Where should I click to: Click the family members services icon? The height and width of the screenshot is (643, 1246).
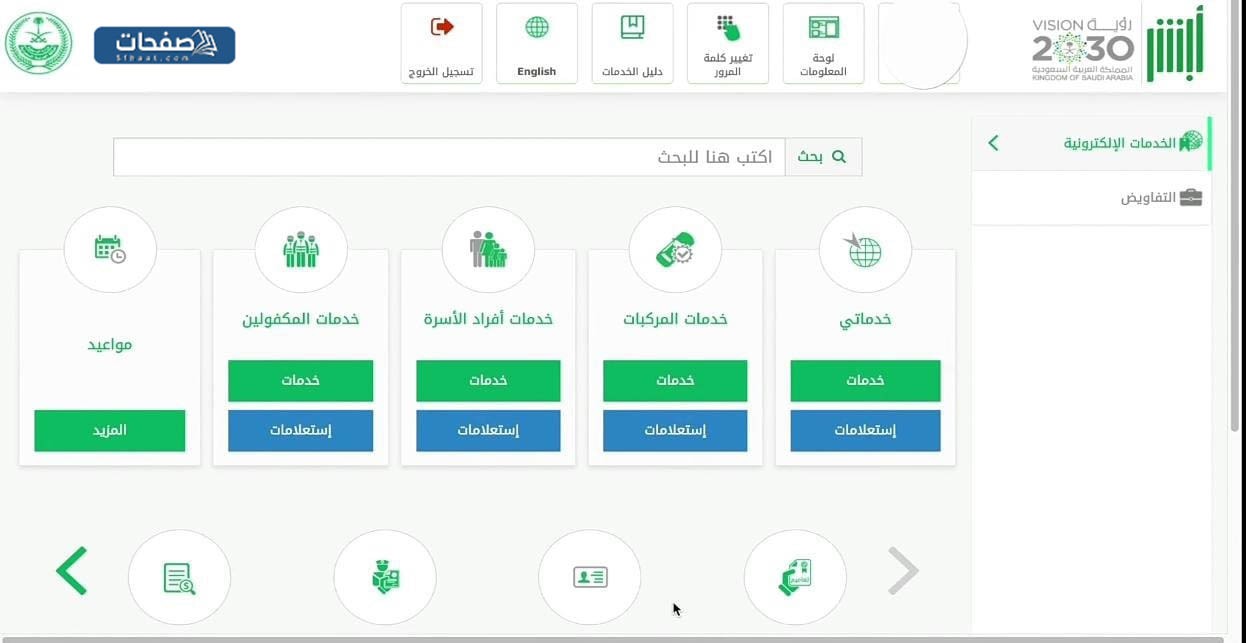[488, 250]
